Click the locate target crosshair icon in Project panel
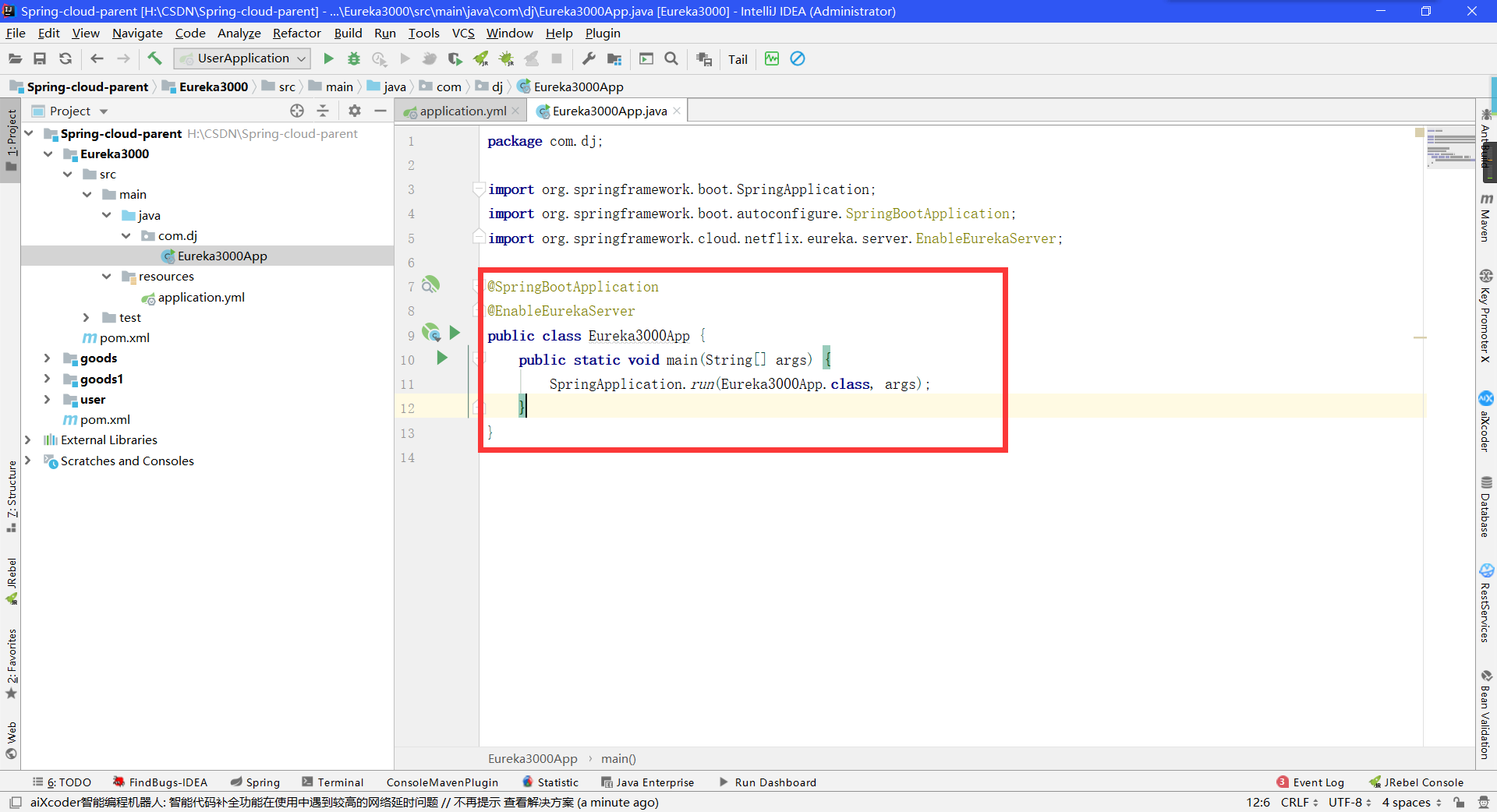The height and width of the screenshot is (812, 1497). 297,111
